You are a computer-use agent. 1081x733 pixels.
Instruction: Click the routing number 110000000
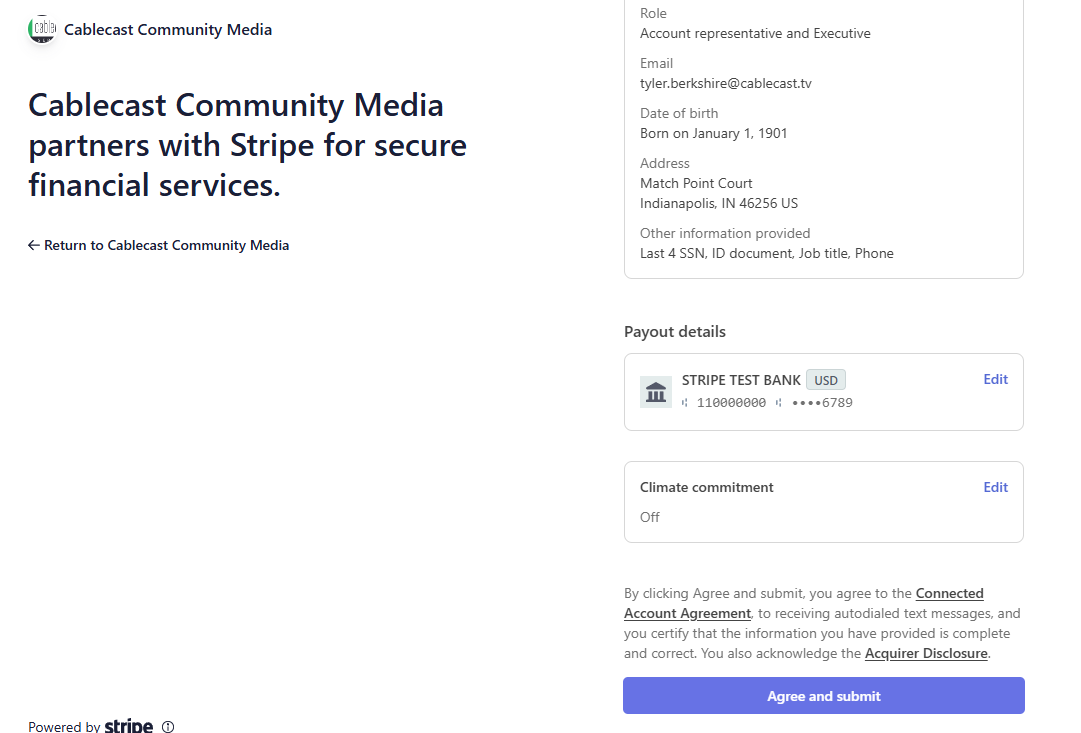click(731, 403)
